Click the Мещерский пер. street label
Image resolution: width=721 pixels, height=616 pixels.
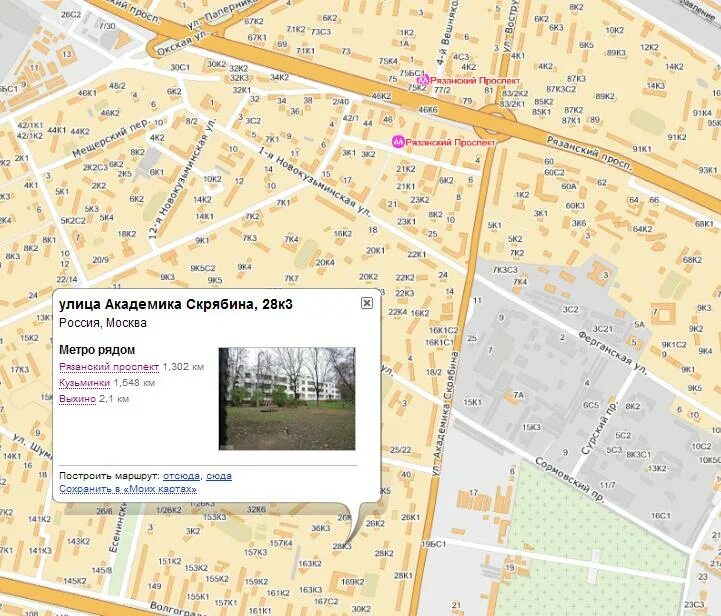pos(112,138)
